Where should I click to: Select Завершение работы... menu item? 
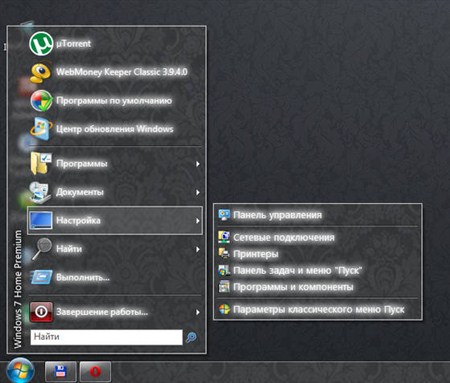[x=115, y=312]
